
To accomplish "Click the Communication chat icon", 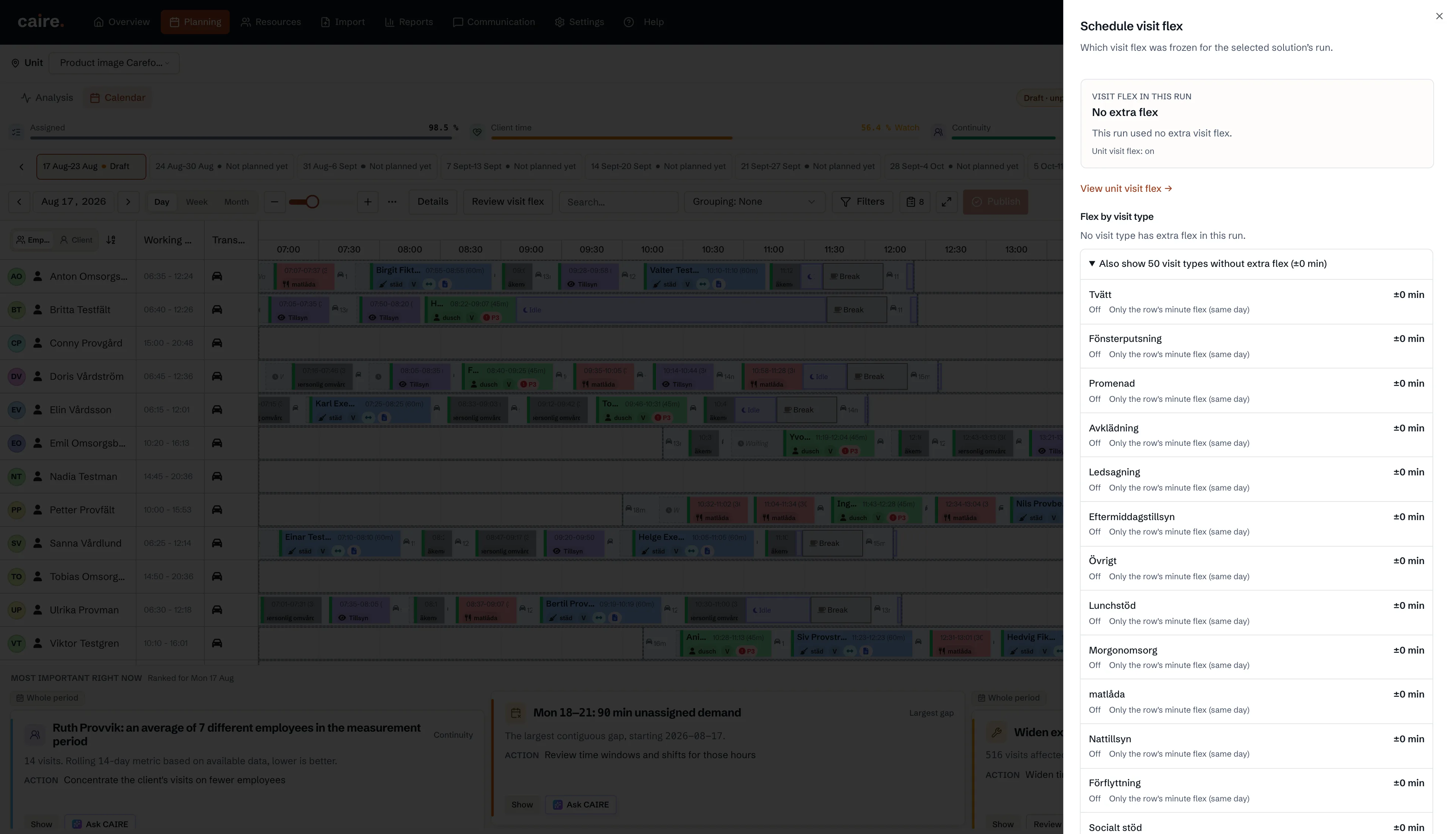I will pyautogui.click(x=458, y=22).
